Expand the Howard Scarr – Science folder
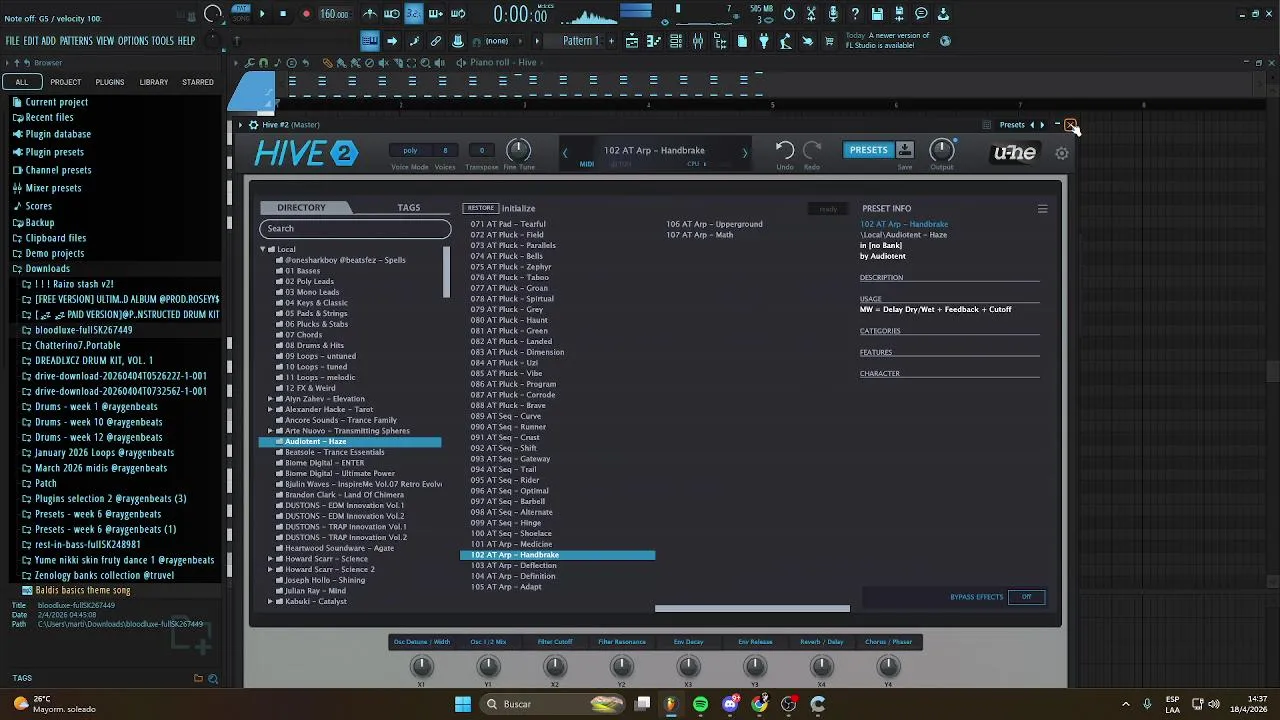 point(270,559)
